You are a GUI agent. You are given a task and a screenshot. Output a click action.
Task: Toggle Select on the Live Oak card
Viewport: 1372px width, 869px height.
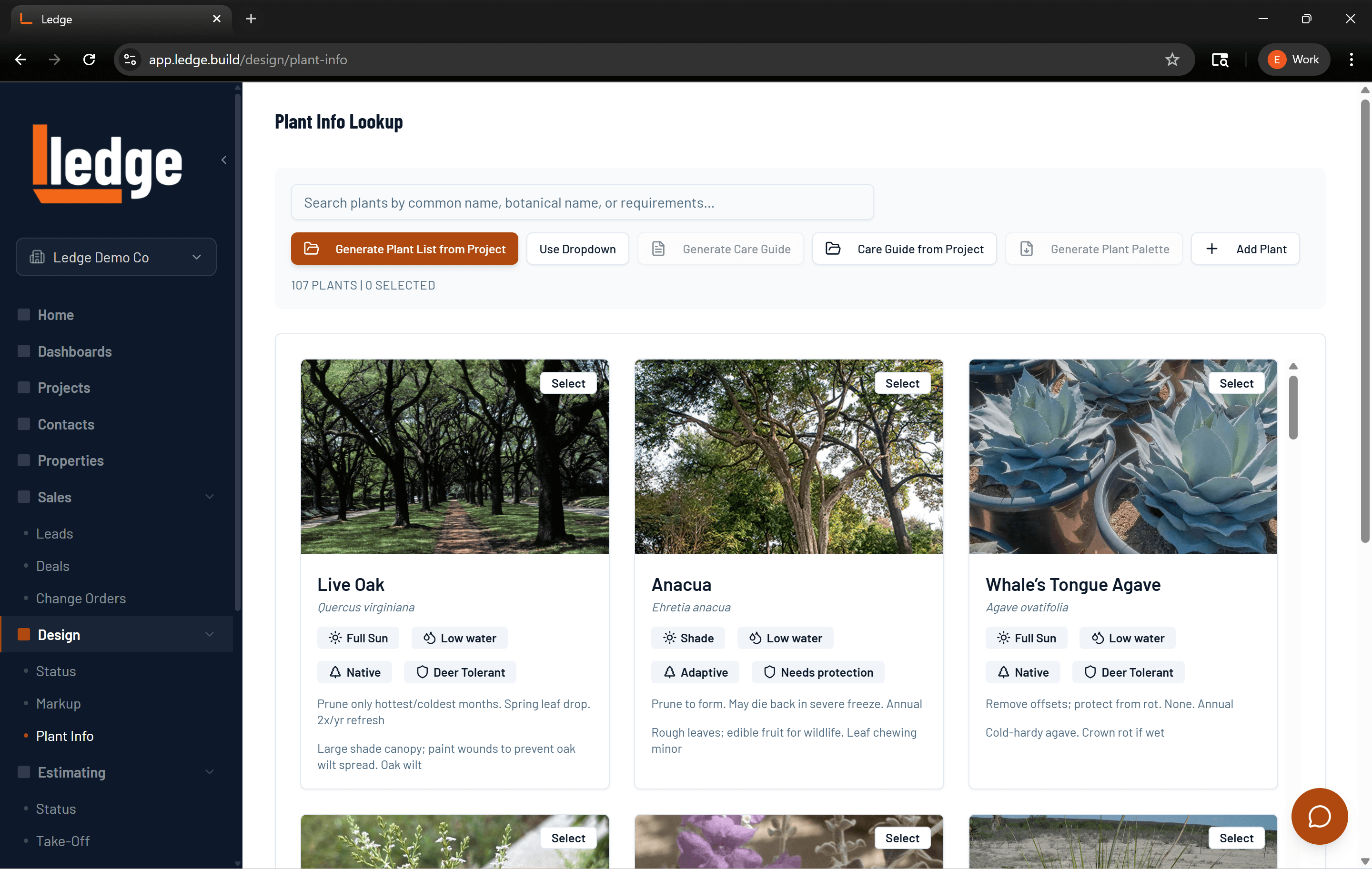click(568, 383)
